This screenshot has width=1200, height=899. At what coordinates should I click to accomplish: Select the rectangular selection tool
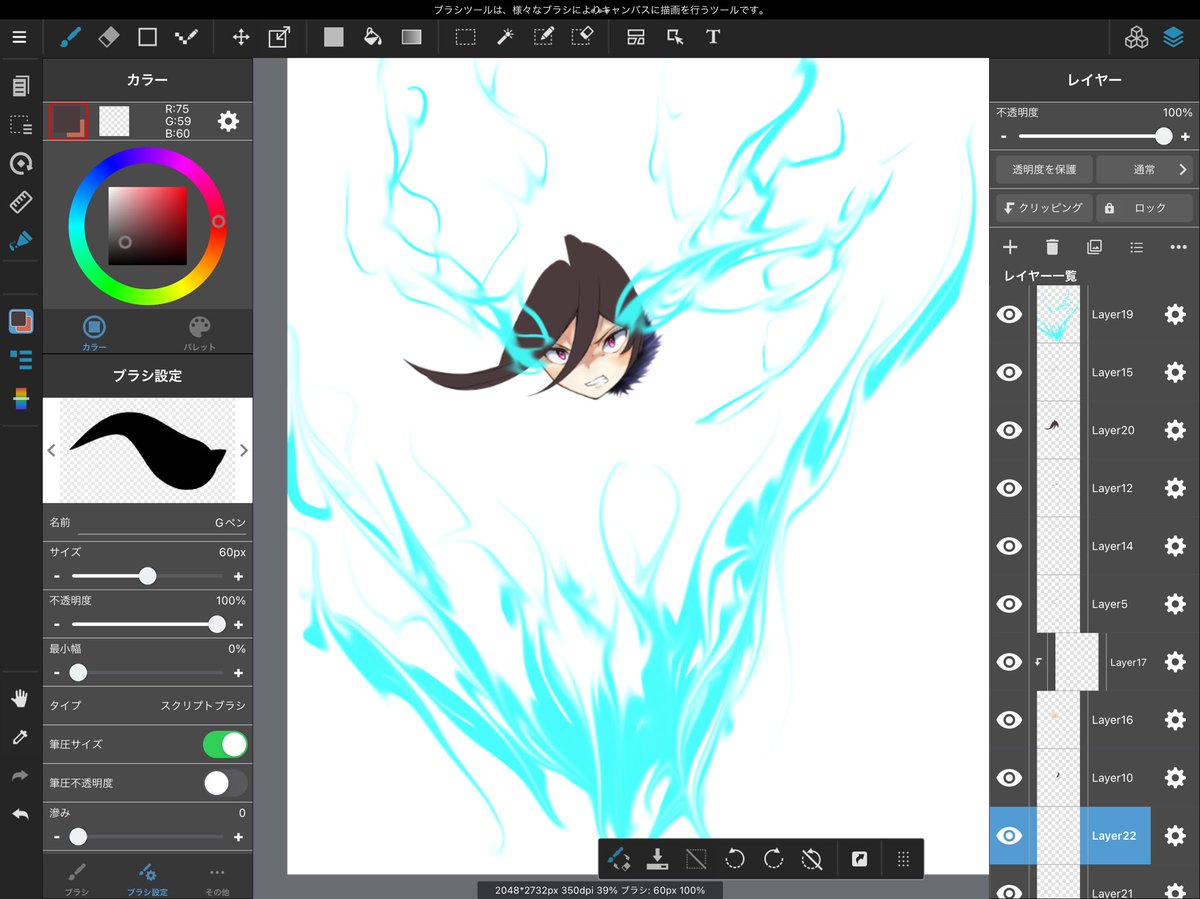(x=466, y=38)
